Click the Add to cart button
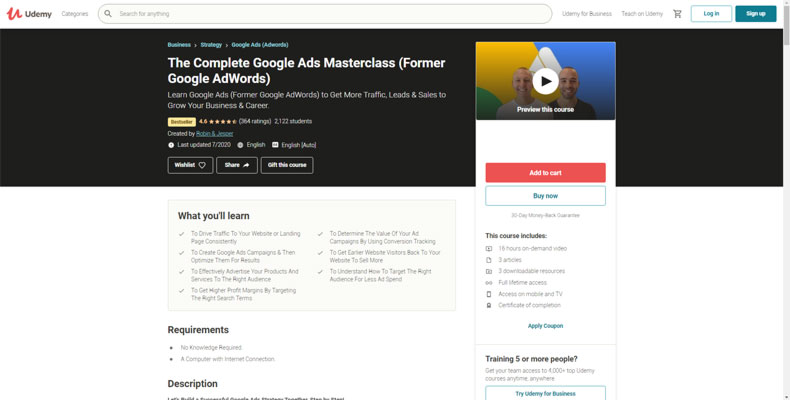 tap(546, 173)
